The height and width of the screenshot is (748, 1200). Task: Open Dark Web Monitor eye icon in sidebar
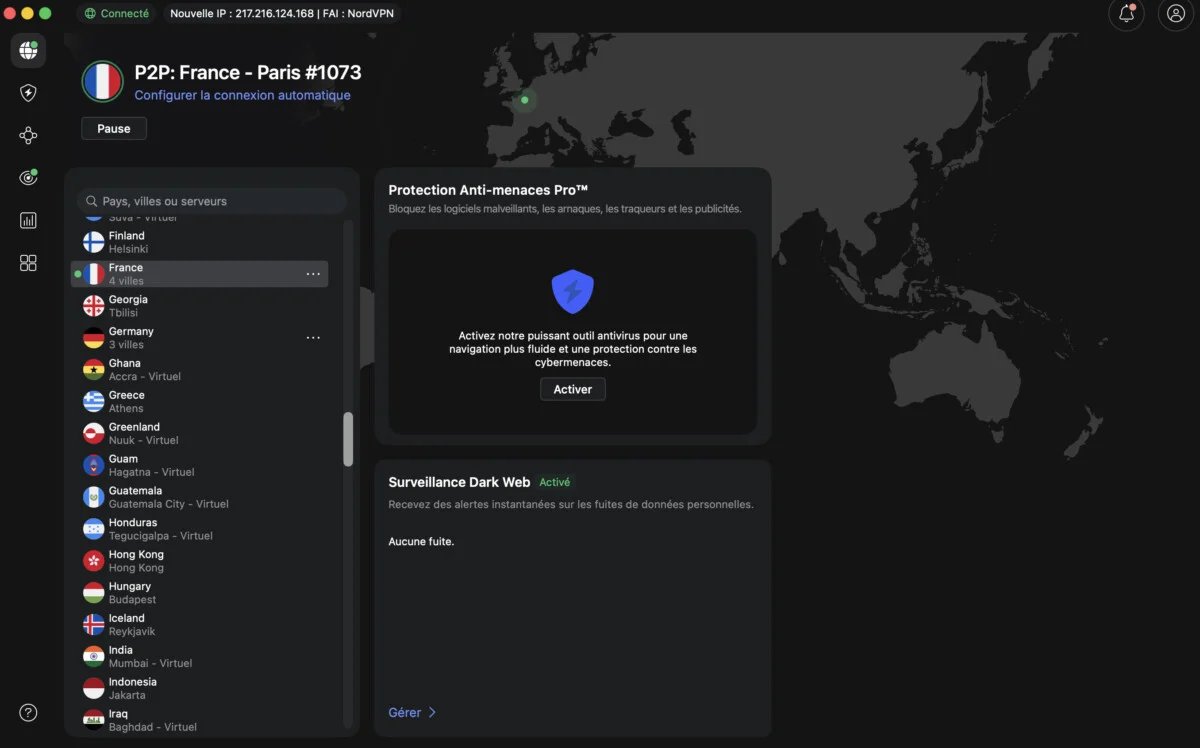click(27, 177)
